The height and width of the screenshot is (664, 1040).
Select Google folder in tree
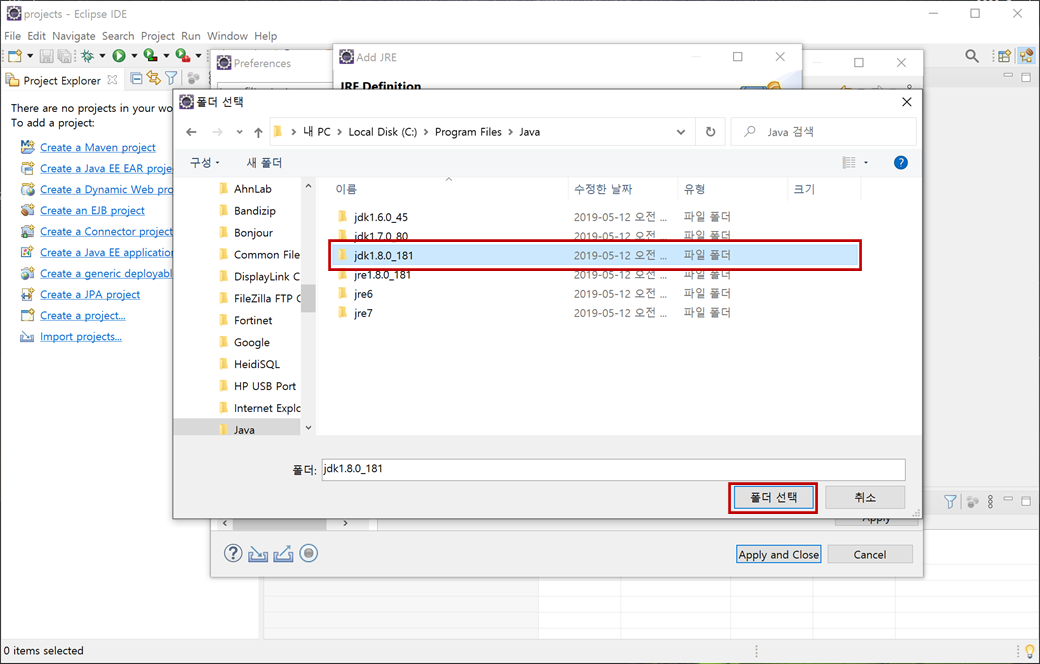pos(251,342)
